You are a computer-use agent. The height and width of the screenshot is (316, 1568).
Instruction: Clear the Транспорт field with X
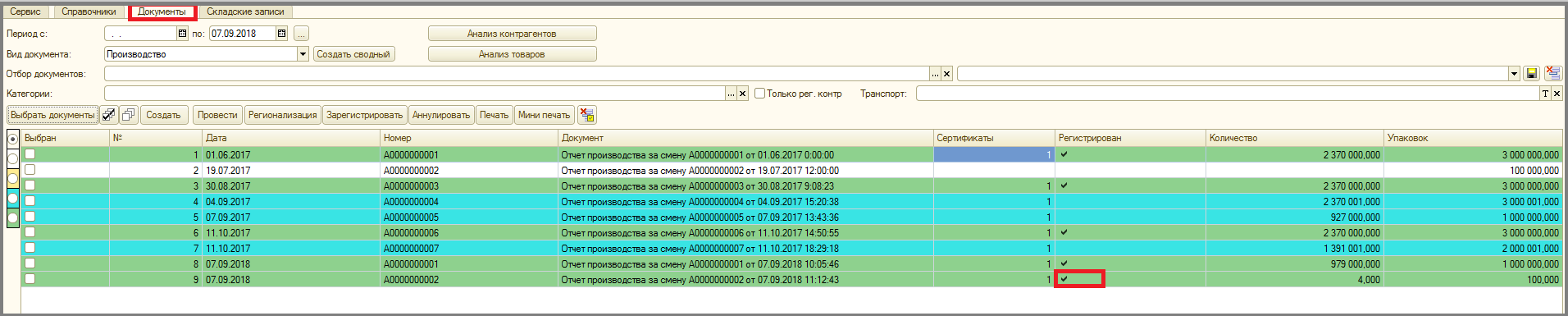1557,94
